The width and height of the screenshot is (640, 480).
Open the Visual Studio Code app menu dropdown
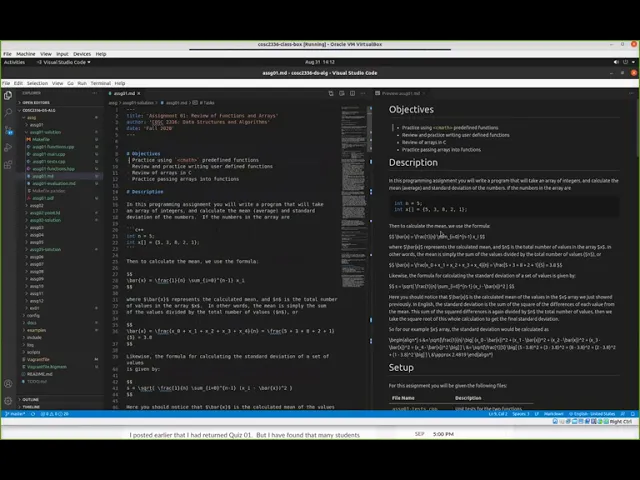point(64,62)
